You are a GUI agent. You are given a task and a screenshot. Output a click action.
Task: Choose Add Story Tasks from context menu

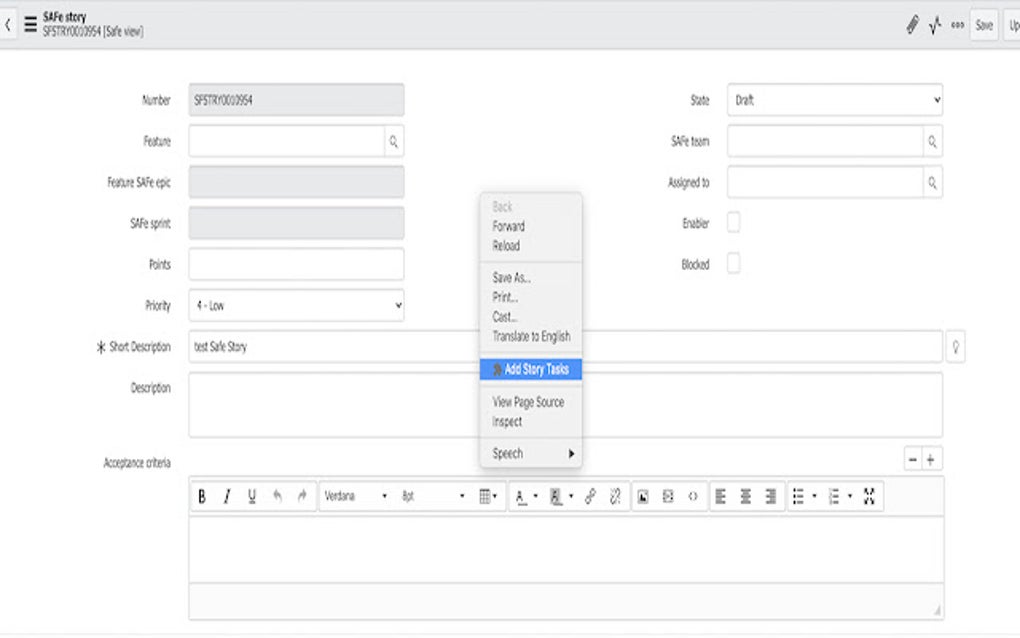(x=531, y=368)
